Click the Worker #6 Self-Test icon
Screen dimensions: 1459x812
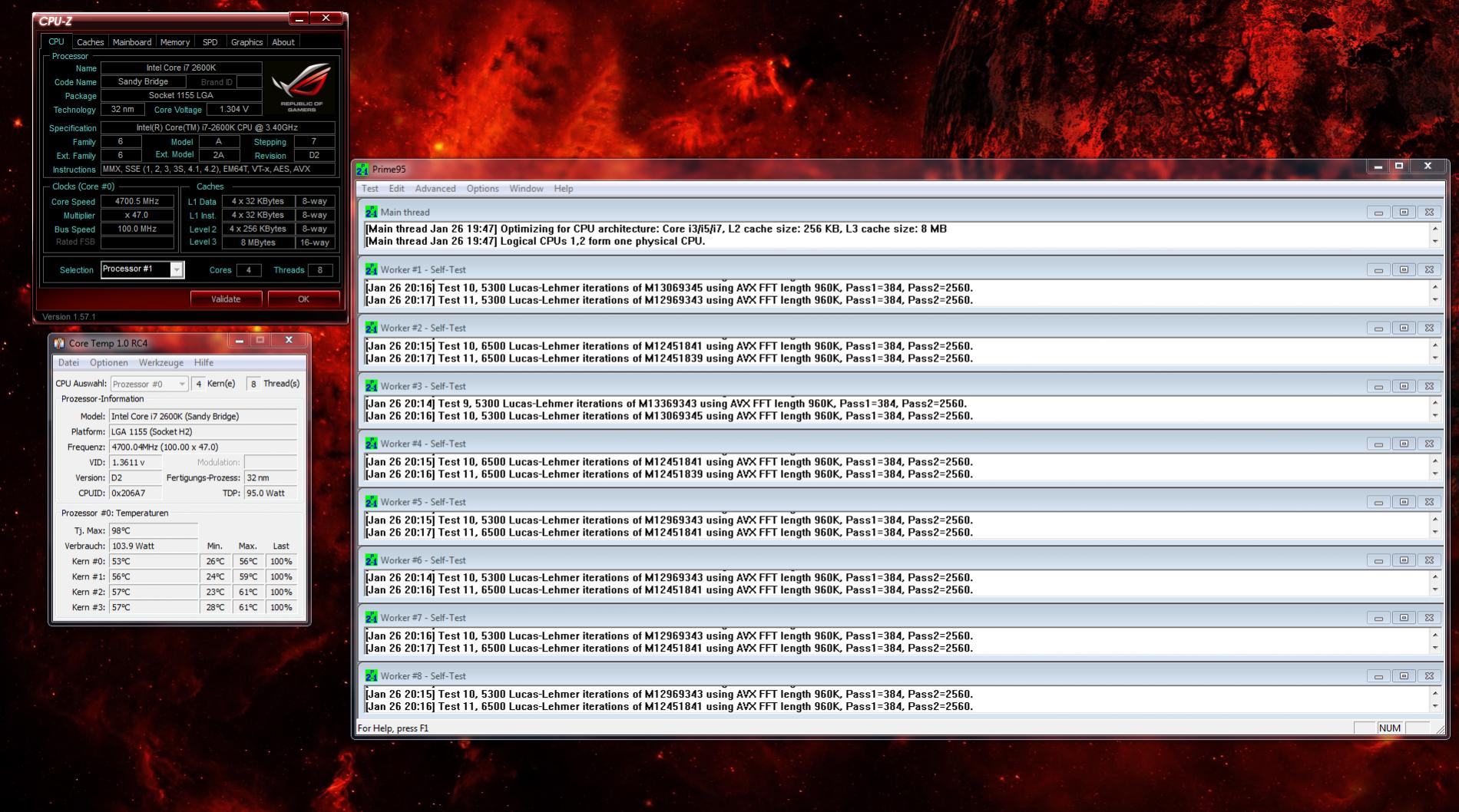pos(372,560)
